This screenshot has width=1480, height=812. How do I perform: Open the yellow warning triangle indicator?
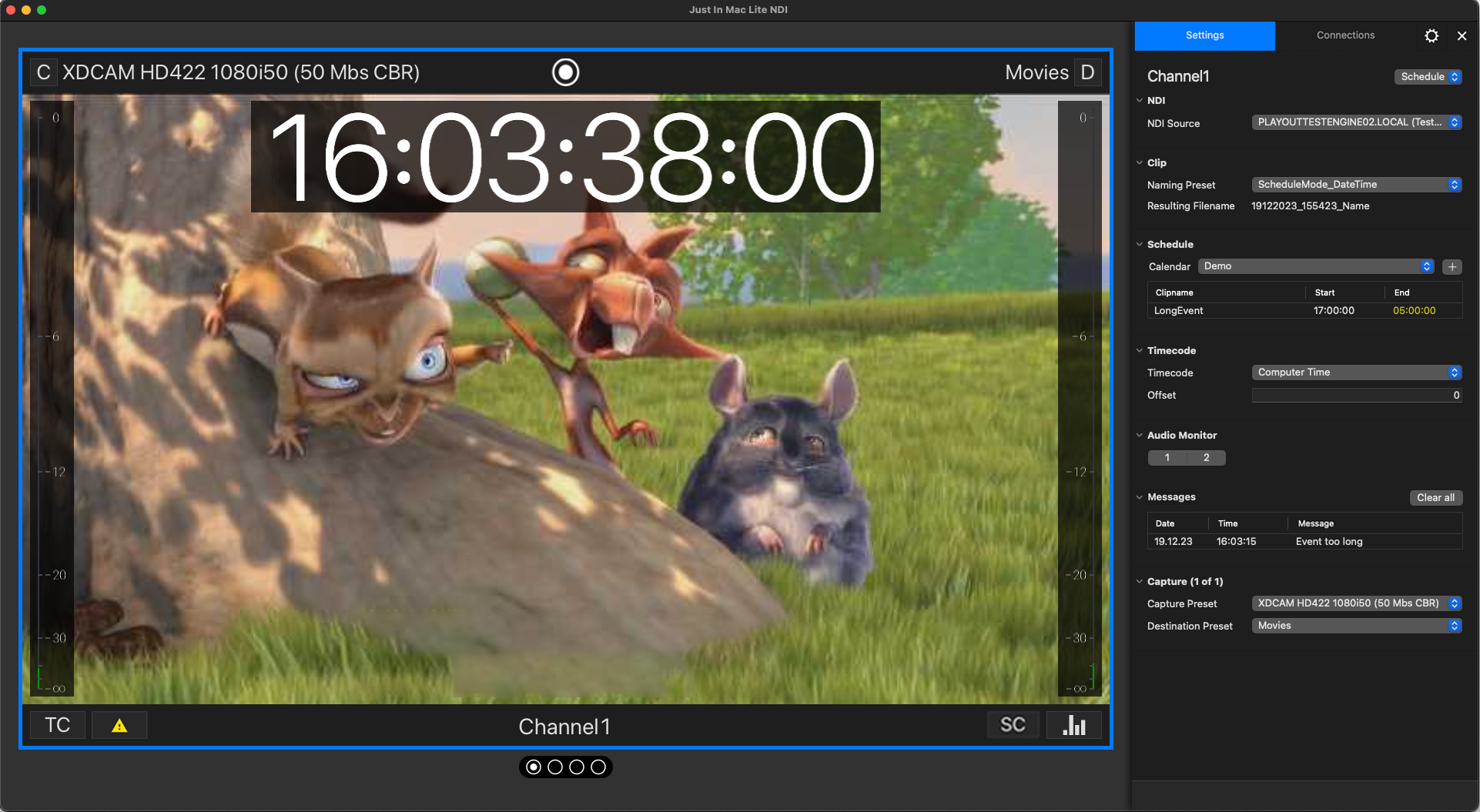119,725
